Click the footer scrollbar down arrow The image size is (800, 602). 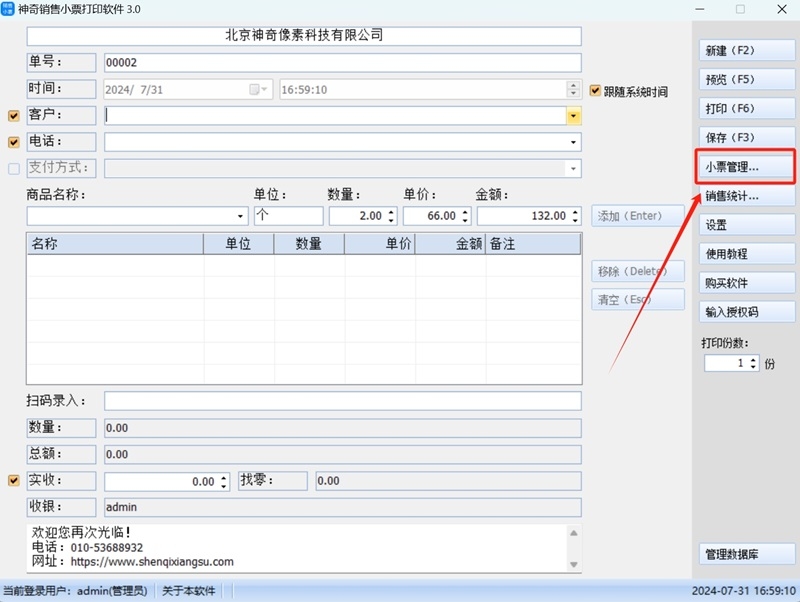point(573,564)
